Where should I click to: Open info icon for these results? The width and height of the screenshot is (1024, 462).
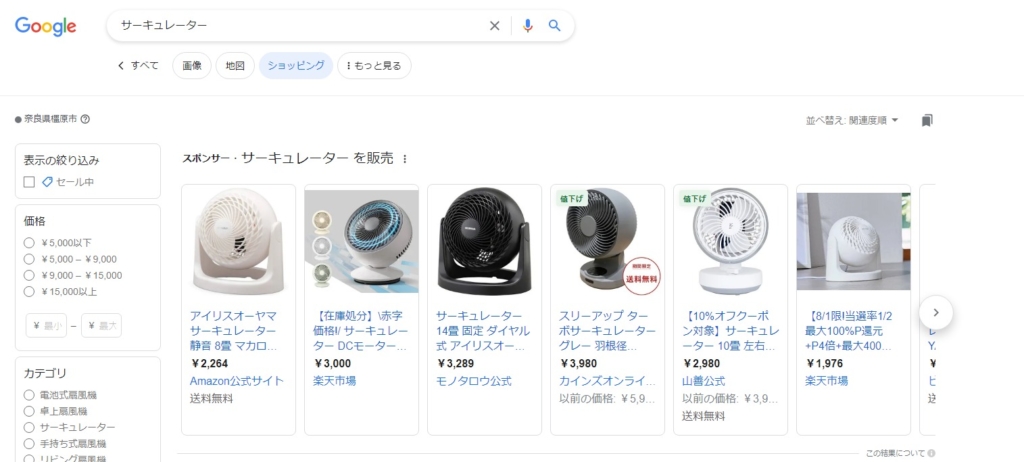(931, 453)
